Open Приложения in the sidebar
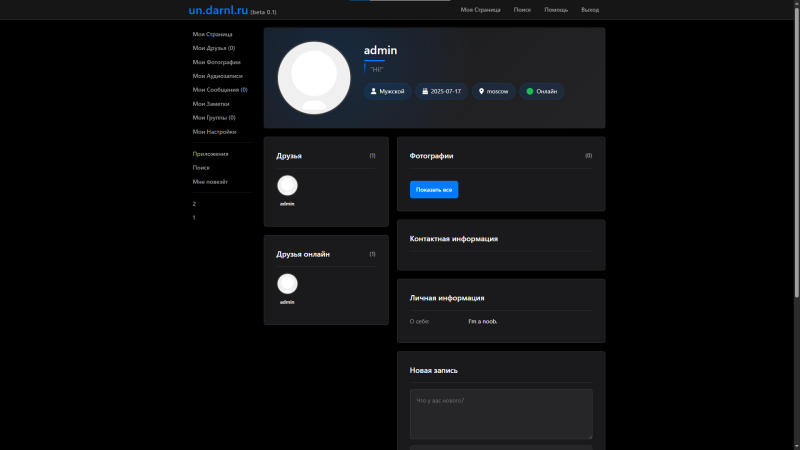The image size is (800, 450). 210,154
